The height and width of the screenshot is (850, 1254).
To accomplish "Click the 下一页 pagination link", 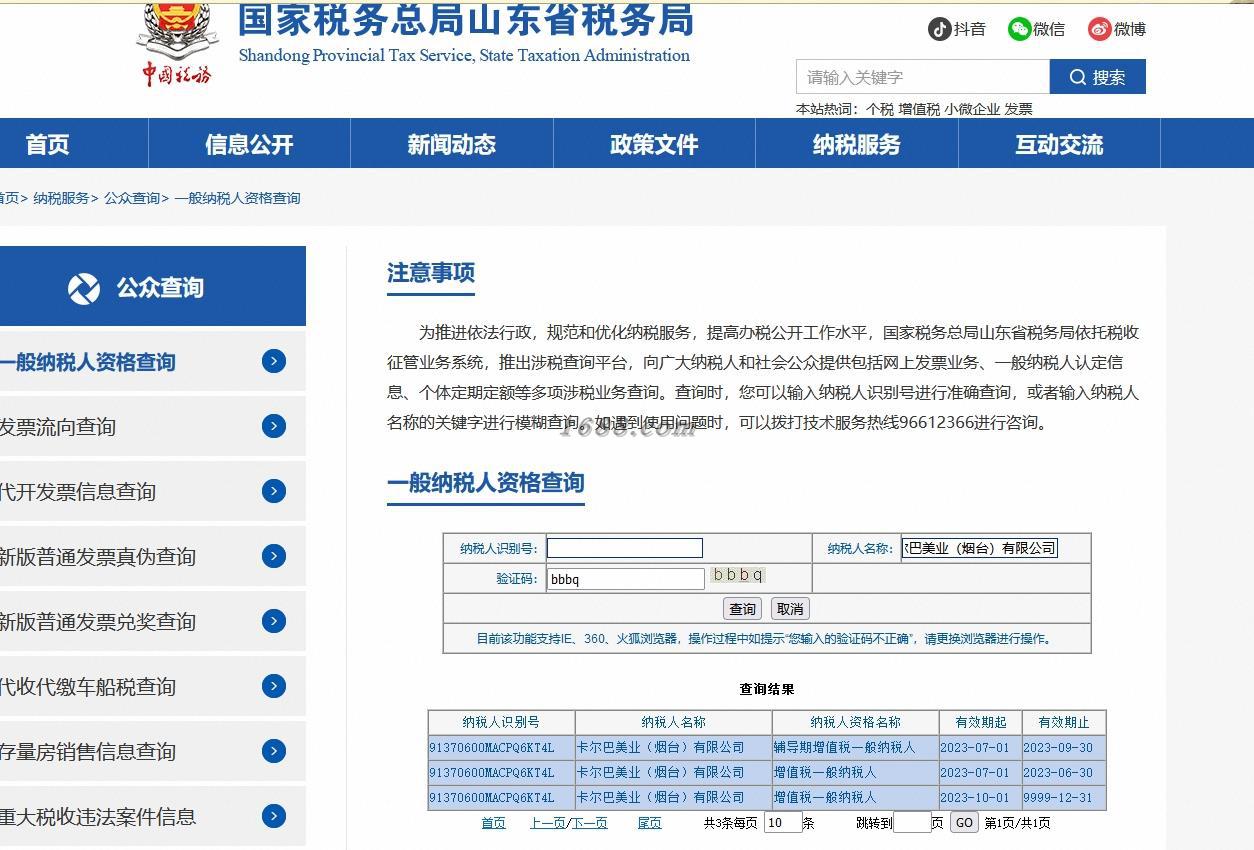I will [x=589, y=823].
